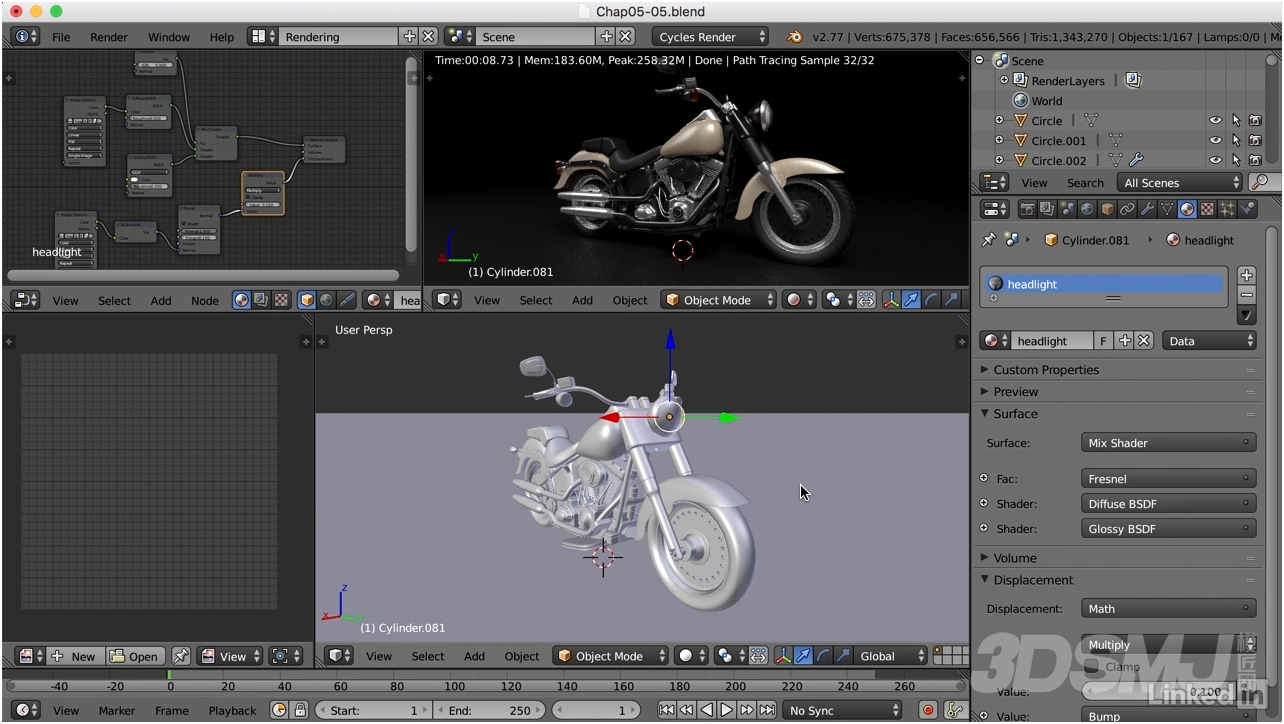The width and height of the screenshot is (1284, 724).
Task: Select material node tree type in node editor
Action: coord(242,300)
